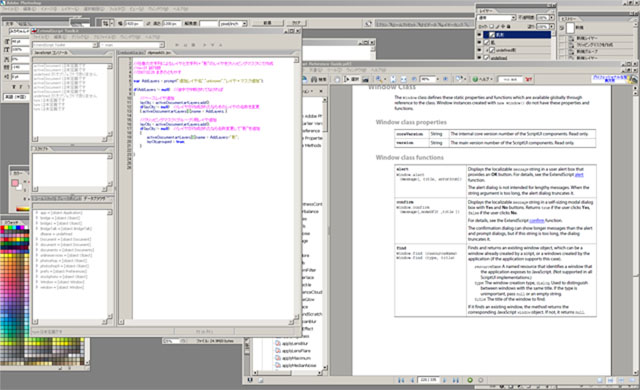The width and height of the screenshot is (640, 390).
Task: Toggle lock image pixels brush icon in Layers
Action: [x=497, y=27]
